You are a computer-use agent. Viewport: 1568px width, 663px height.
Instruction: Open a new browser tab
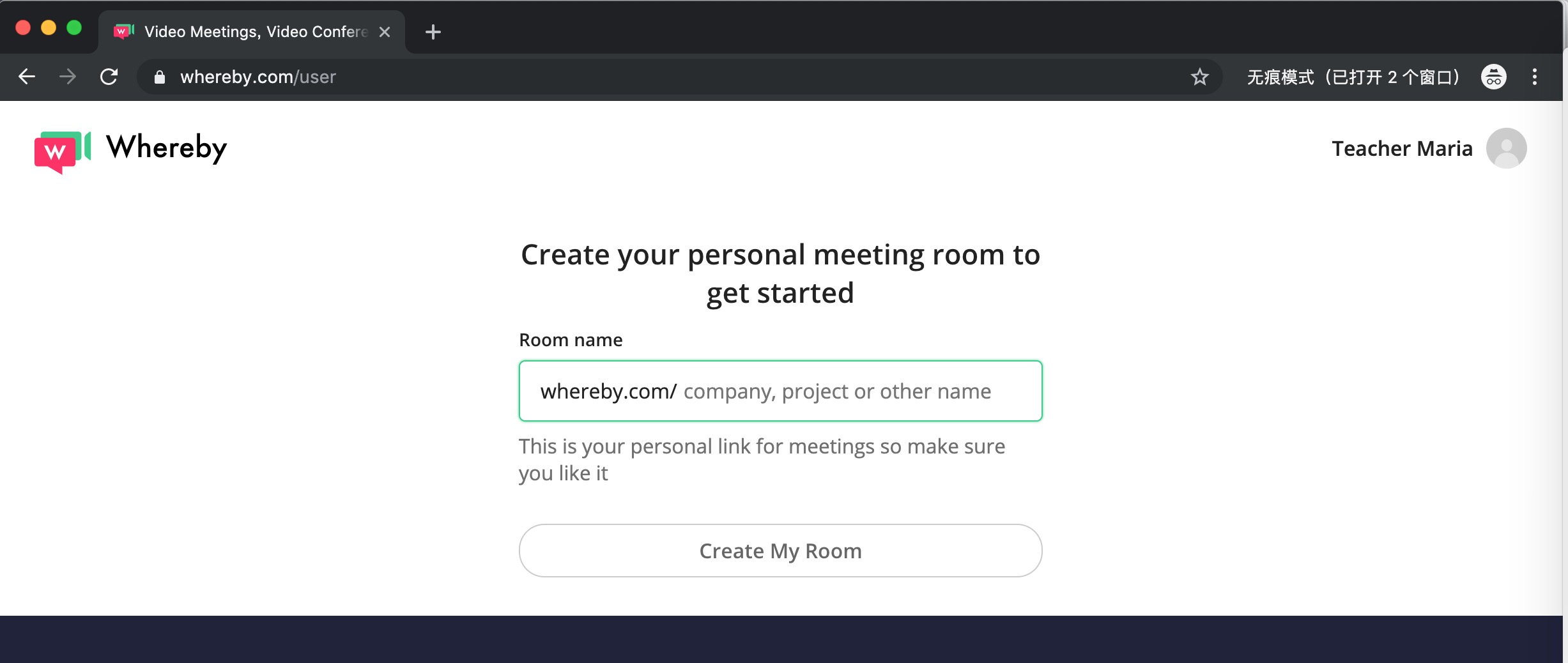pos(433,32)
